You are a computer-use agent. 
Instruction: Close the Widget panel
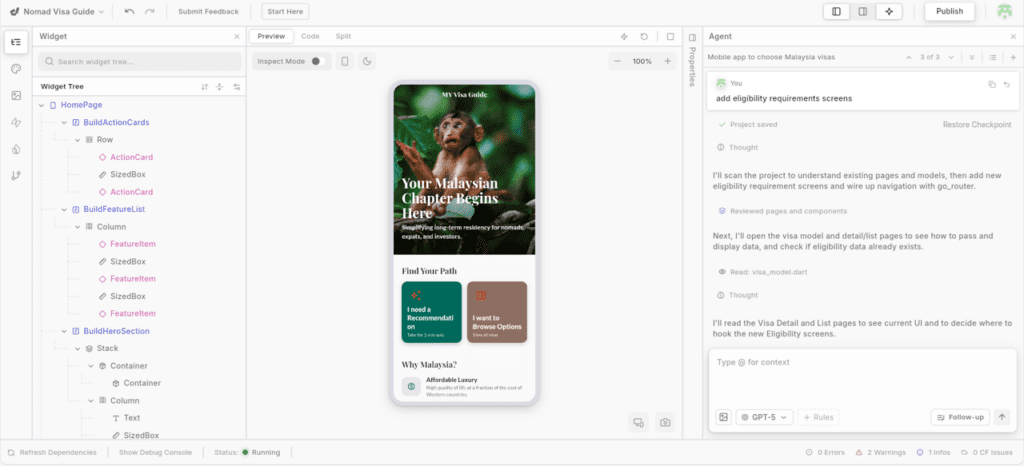(236, 37)
